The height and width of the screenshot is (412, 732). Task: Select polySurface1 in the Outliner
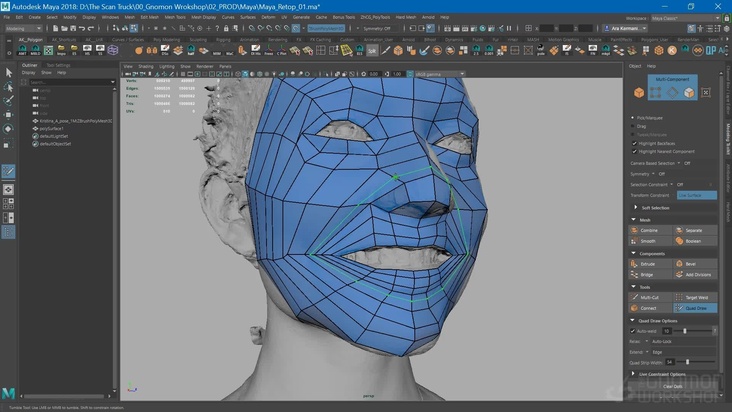click(51, 128)
